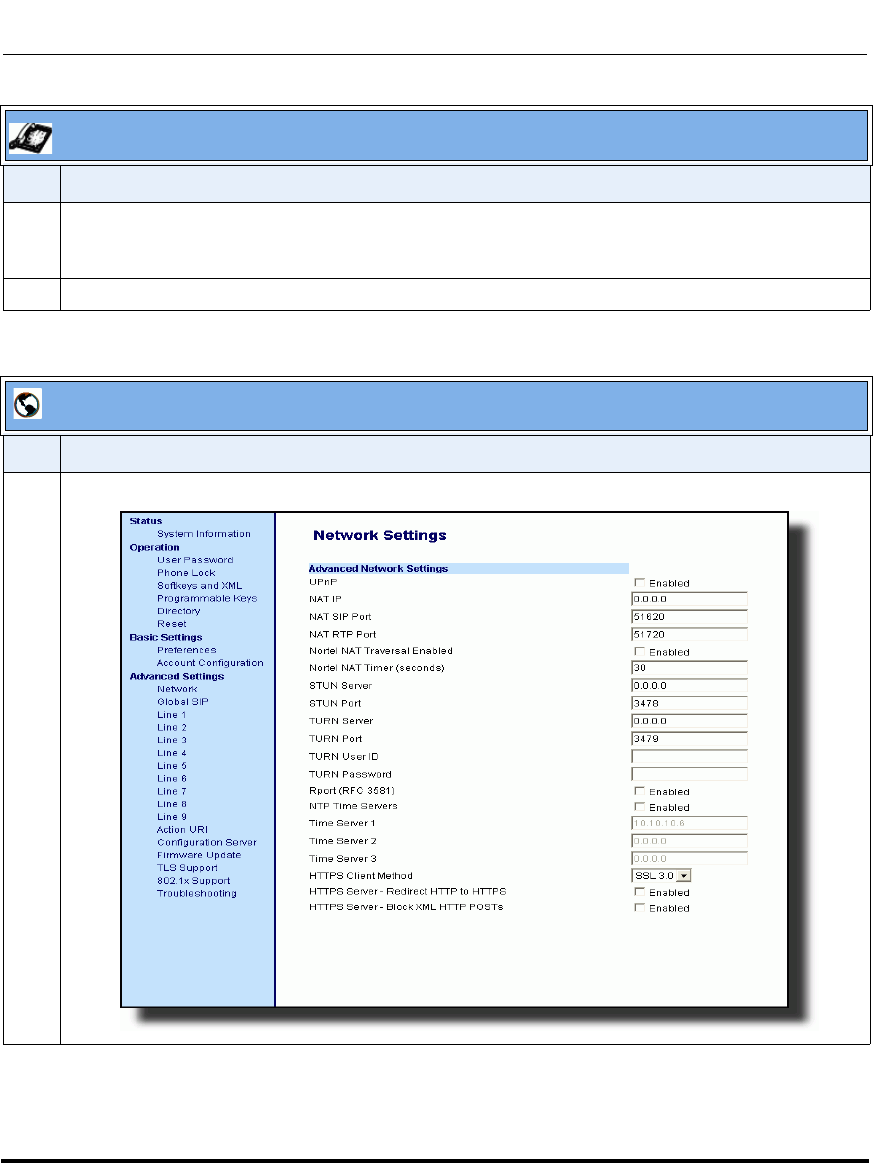Open Account Configuration page

[210, 663]
